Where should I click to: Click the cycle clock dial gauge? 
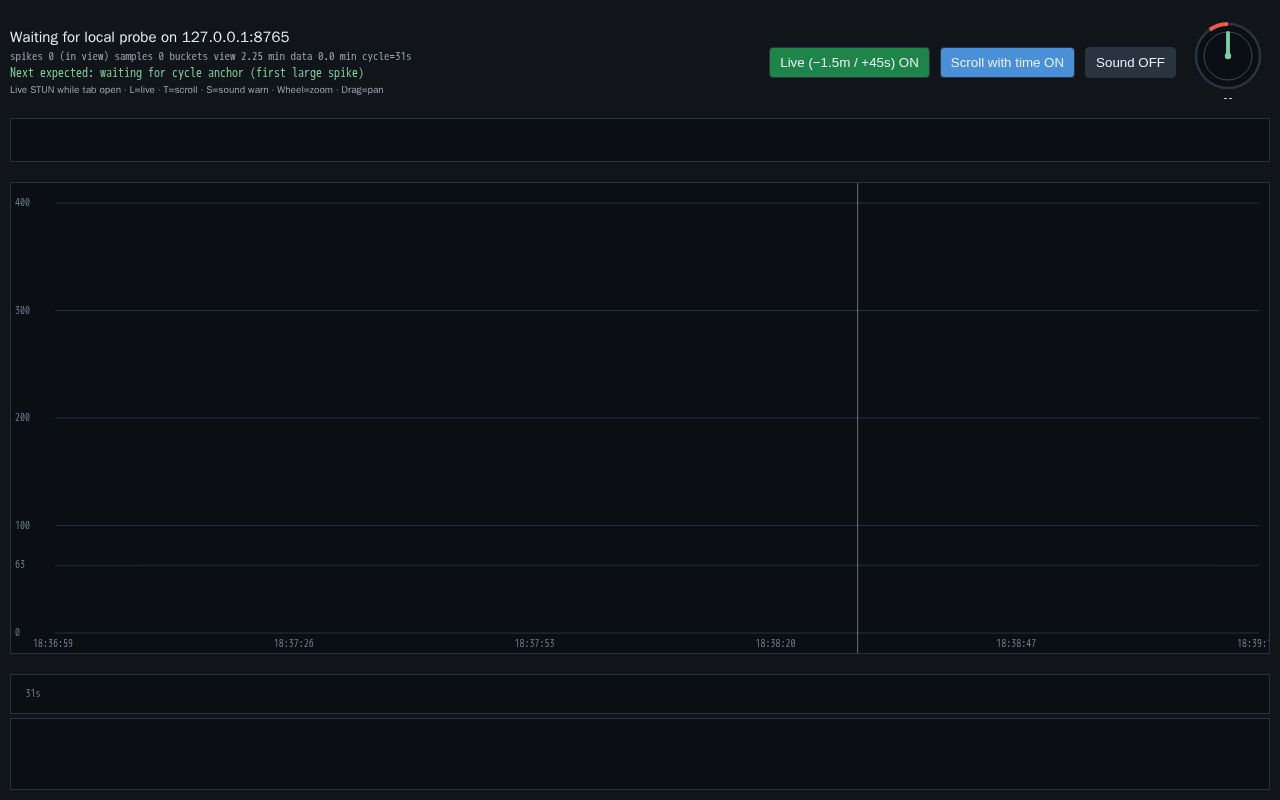(1228, 56)
